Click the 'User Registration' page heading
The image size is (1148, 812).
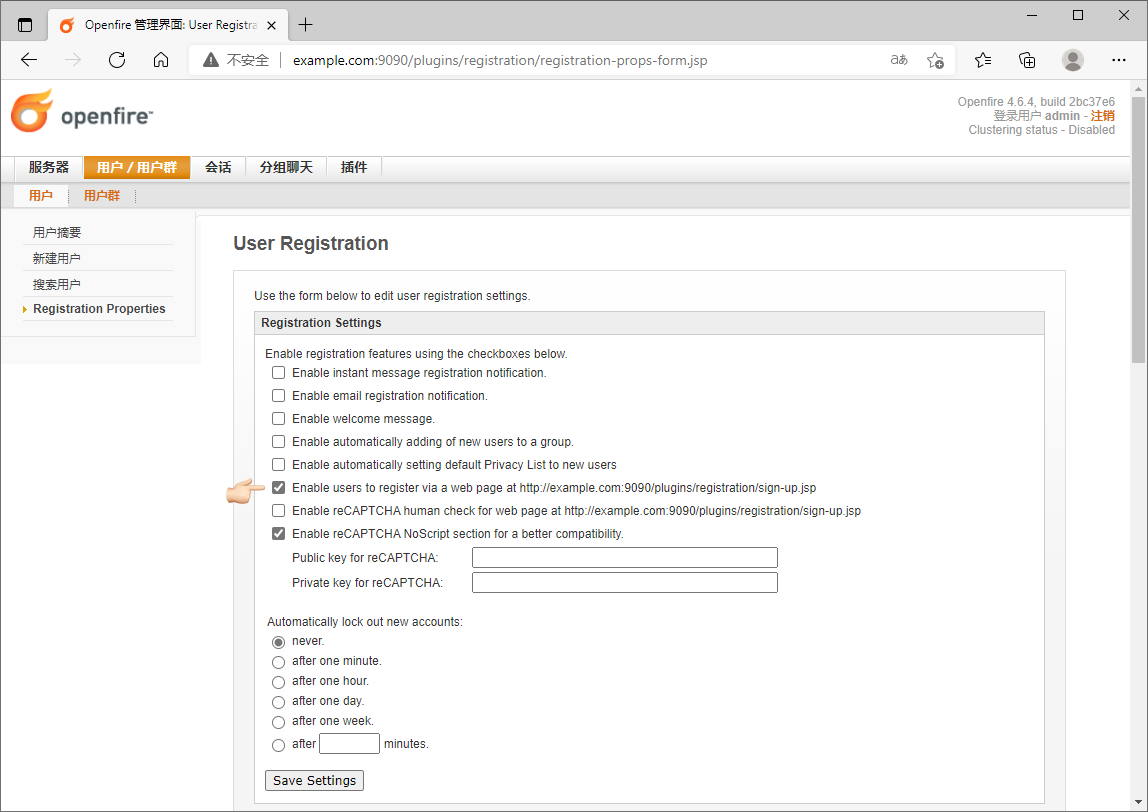pyautogui.click(x=310, y=244)
